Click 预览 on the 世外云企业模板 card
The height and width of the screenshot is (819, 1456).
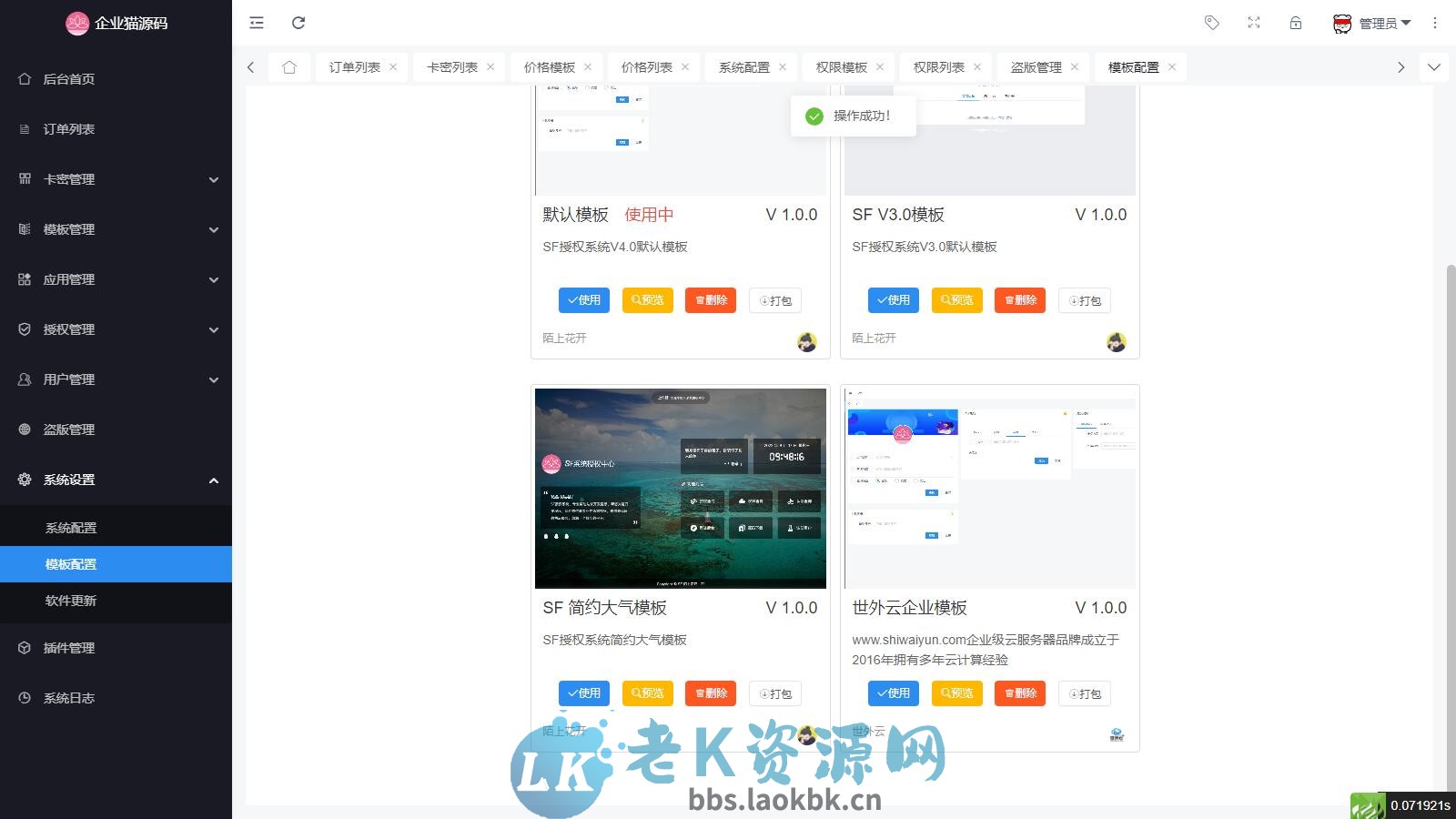pos(956,693)
